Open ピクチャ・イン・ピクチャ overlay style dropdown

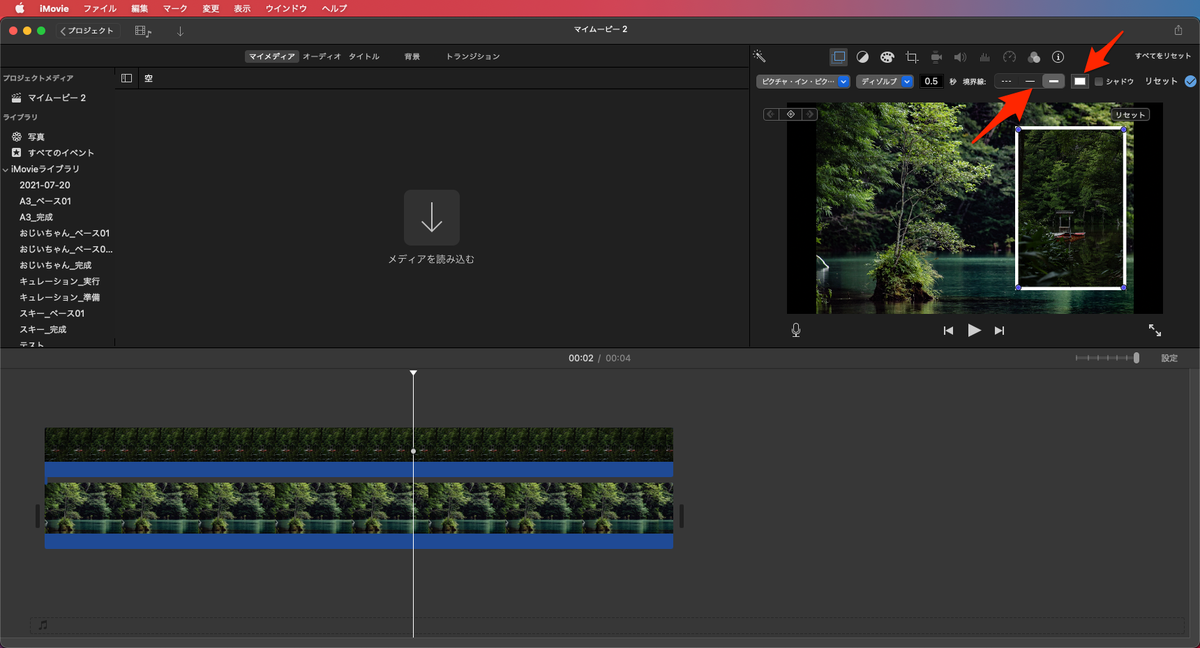click(x=803, y=82)
